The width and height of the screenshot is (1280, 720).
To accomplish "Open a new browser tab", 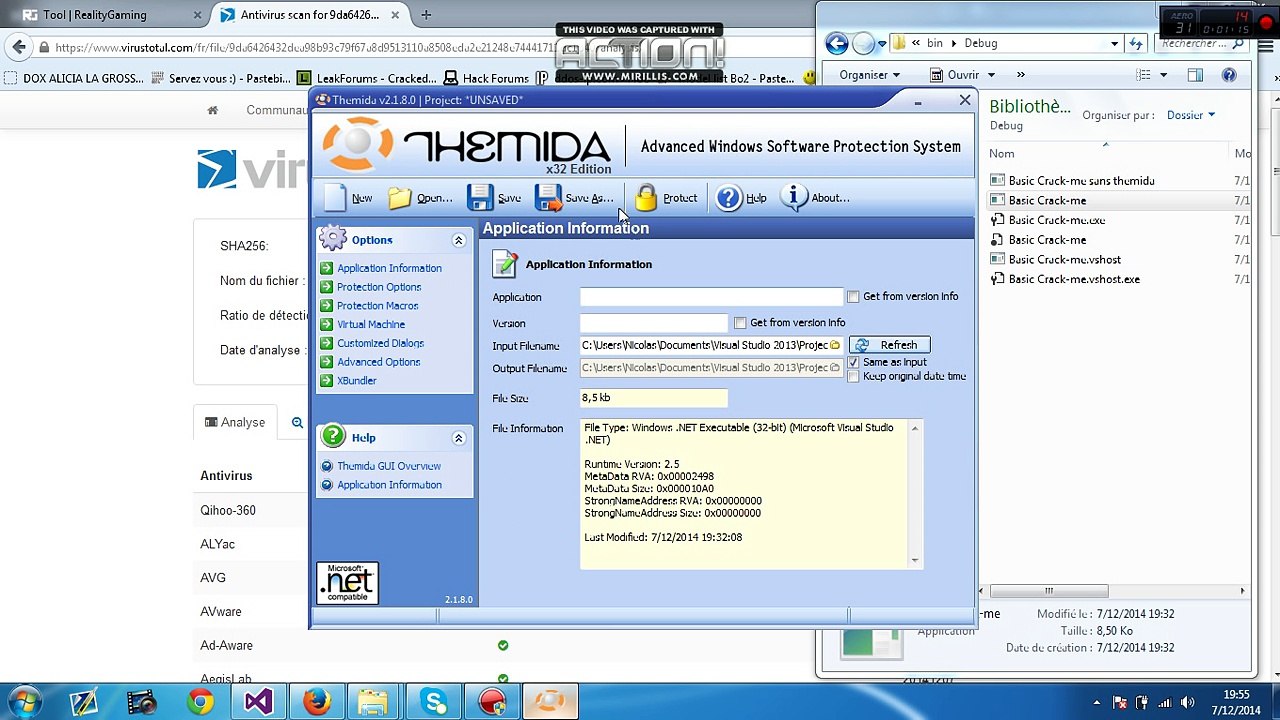I will [x=426, y=15].
